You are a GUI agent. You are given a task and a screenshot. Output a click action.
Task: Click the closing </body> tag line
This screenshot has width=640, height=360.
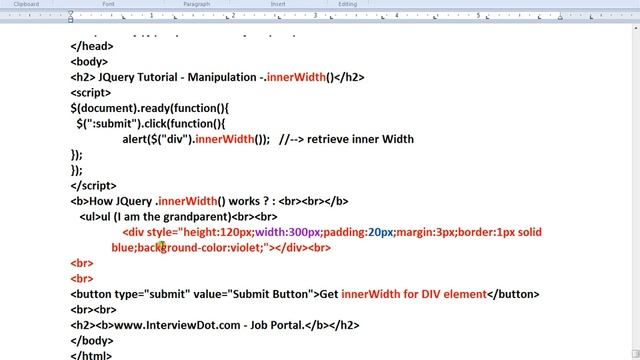[x=92, y=341]
